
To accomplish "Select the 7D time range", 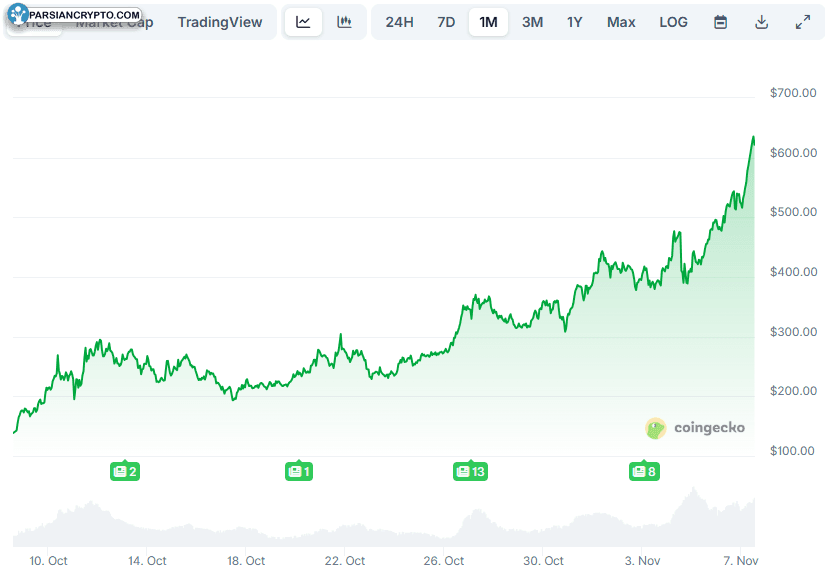I will pyautogui.click(x=446, y=22).
